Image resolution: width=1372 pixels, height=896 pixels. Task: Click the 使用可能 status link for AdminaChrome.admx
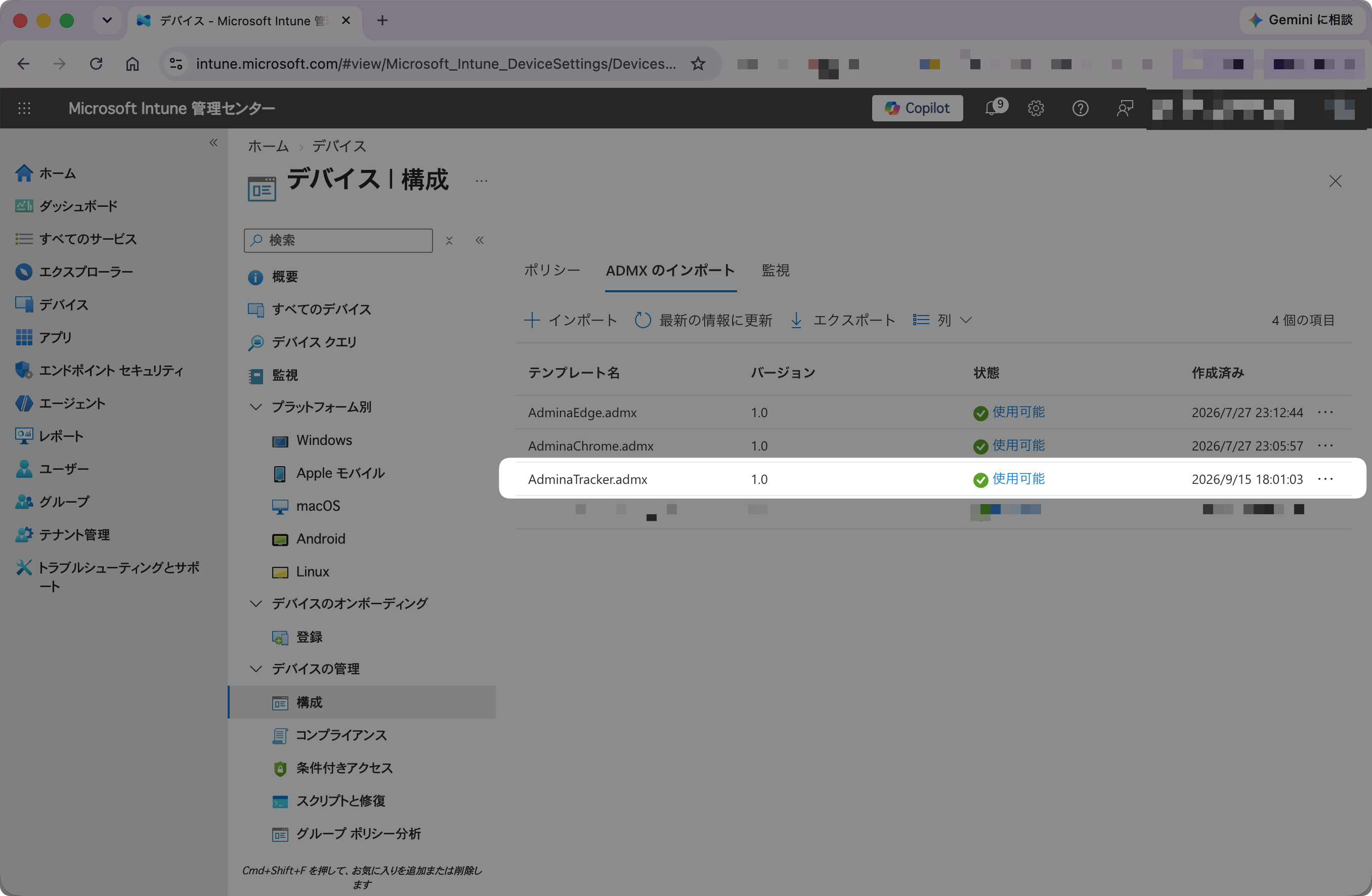tap(1018, 445)
